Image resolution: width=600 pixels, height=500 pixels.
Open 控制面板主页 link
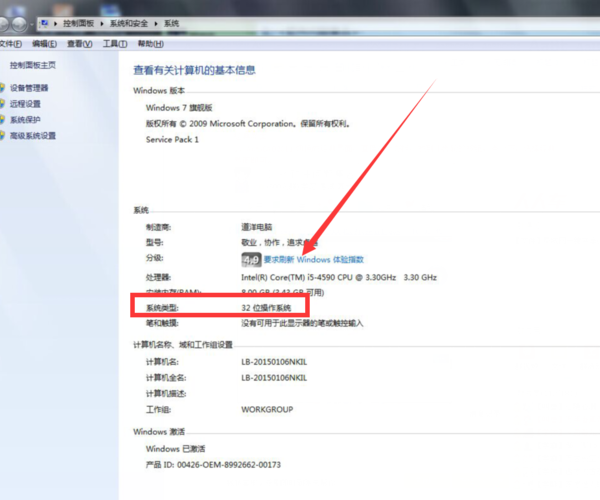click(33, 65)
